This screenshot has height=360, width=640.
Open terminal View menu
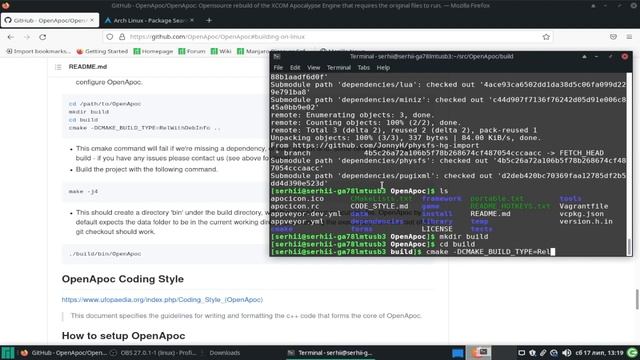click(x=313, y=68)
